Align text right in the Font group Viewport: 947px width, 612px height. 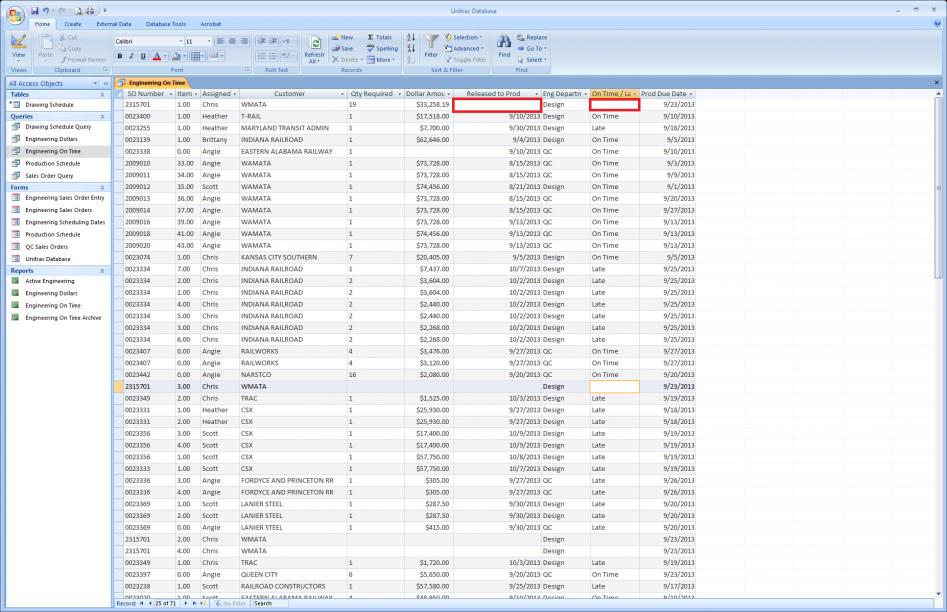point(244,41)
